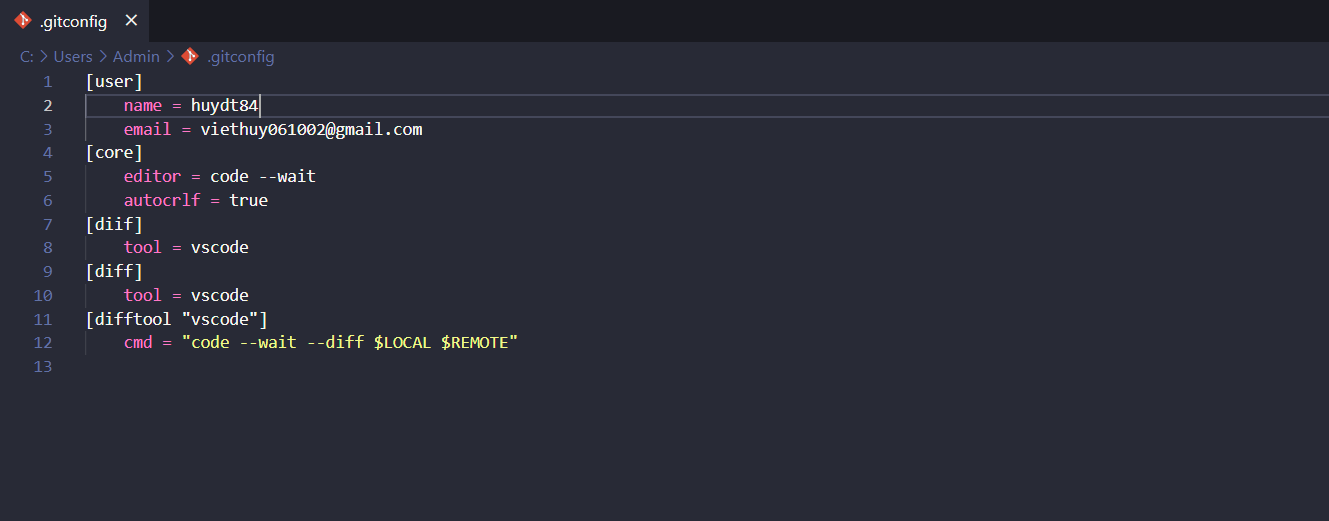Click the email address viethuy061002@gmail.com

311,129
